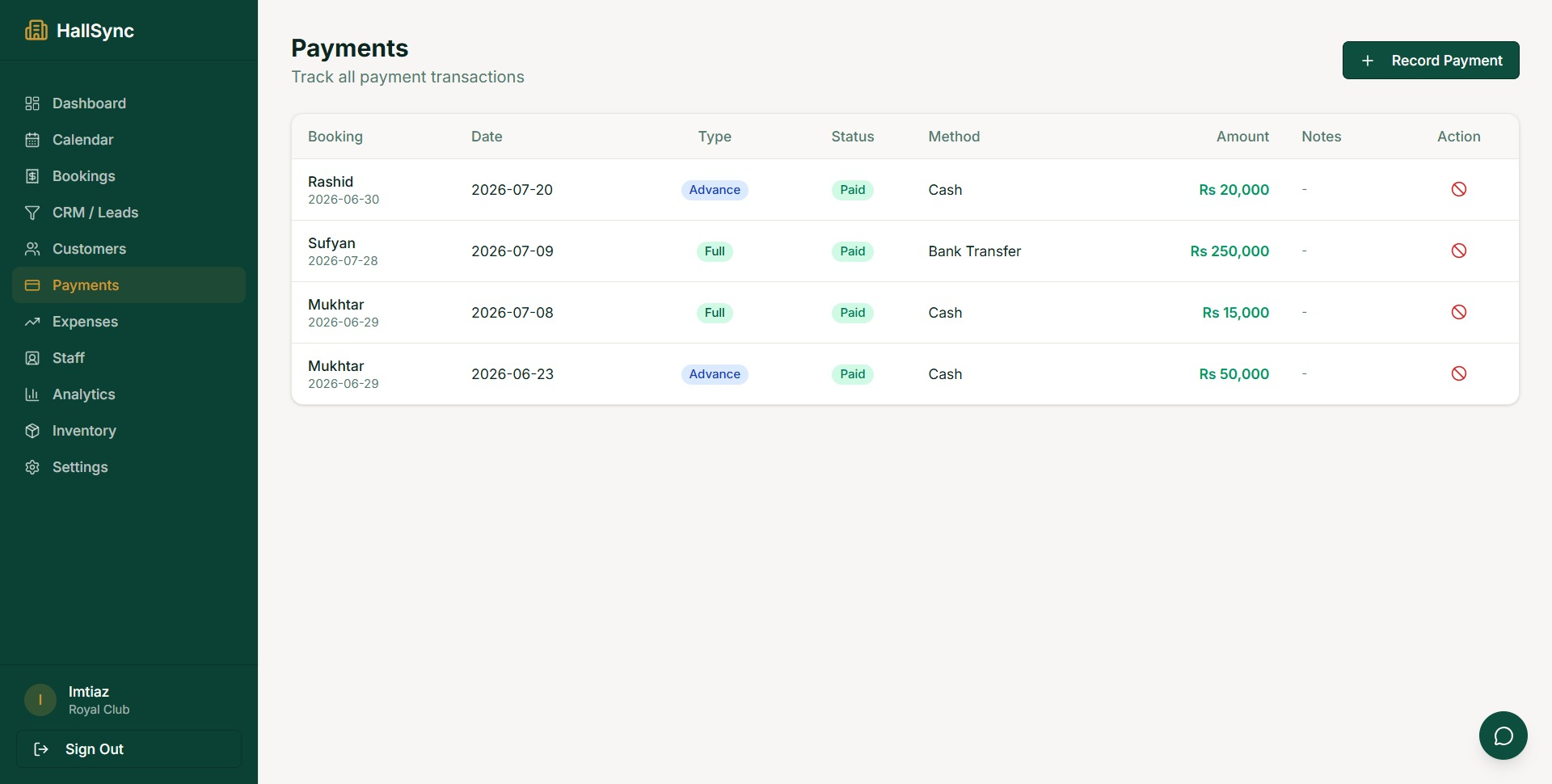Click the Action column header
The image size is (1552, 784).
coord(1459,137)
